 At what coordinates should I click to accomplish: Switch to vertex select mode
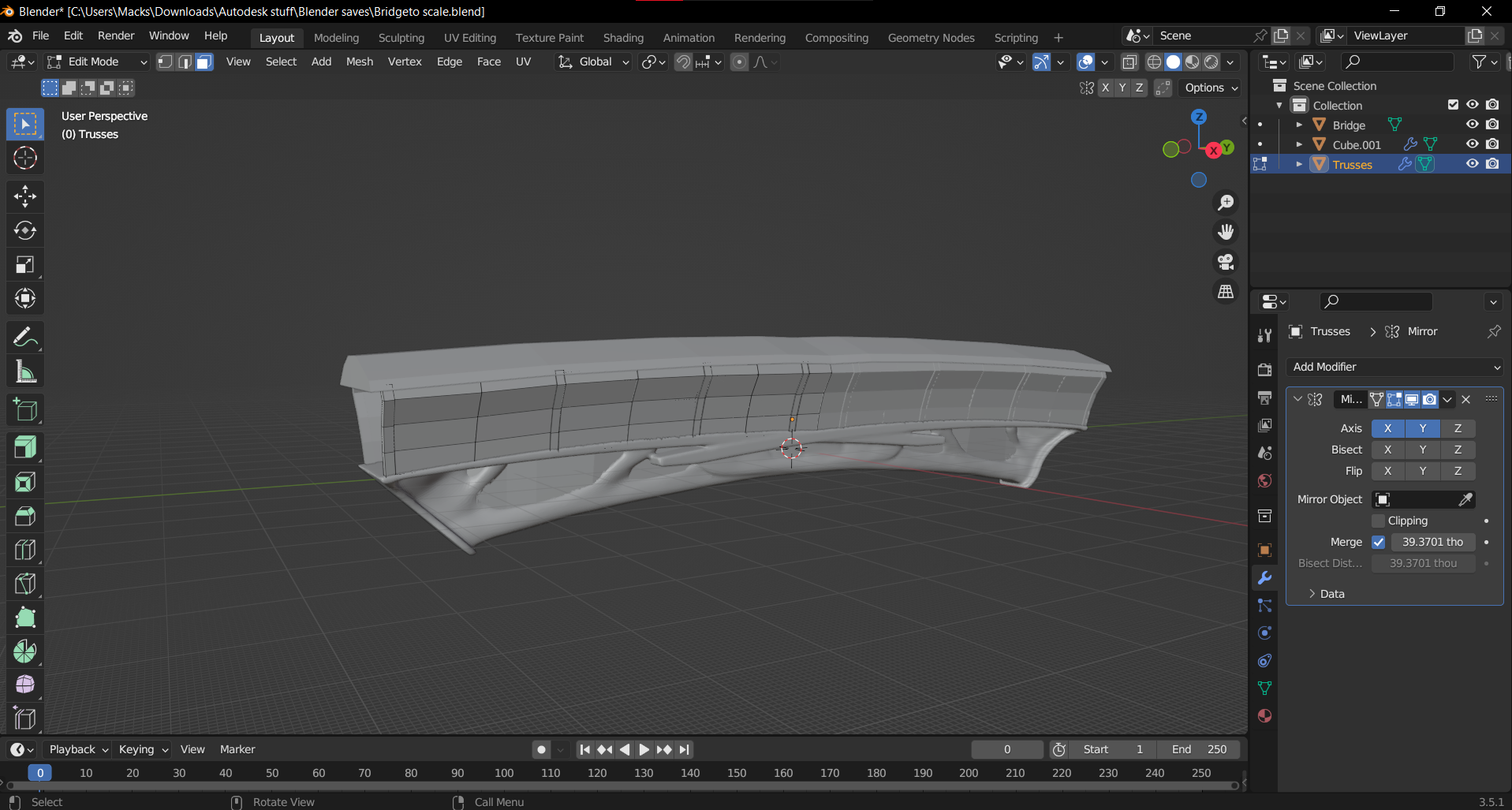(166, 62)
